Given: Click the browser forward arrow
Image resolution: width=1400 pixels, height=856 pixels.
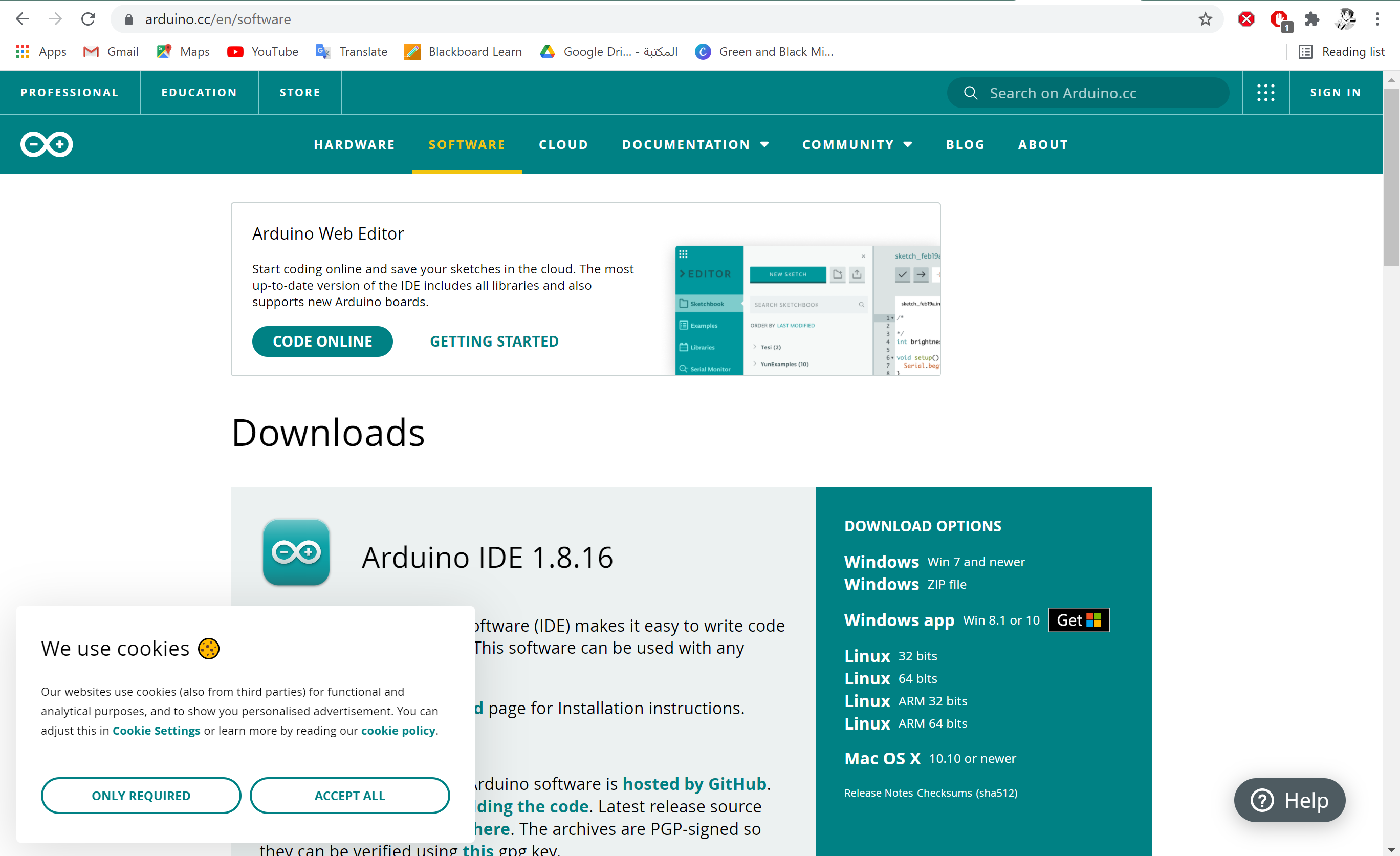Looking at the screenshot, I should (x=55, y=19).
